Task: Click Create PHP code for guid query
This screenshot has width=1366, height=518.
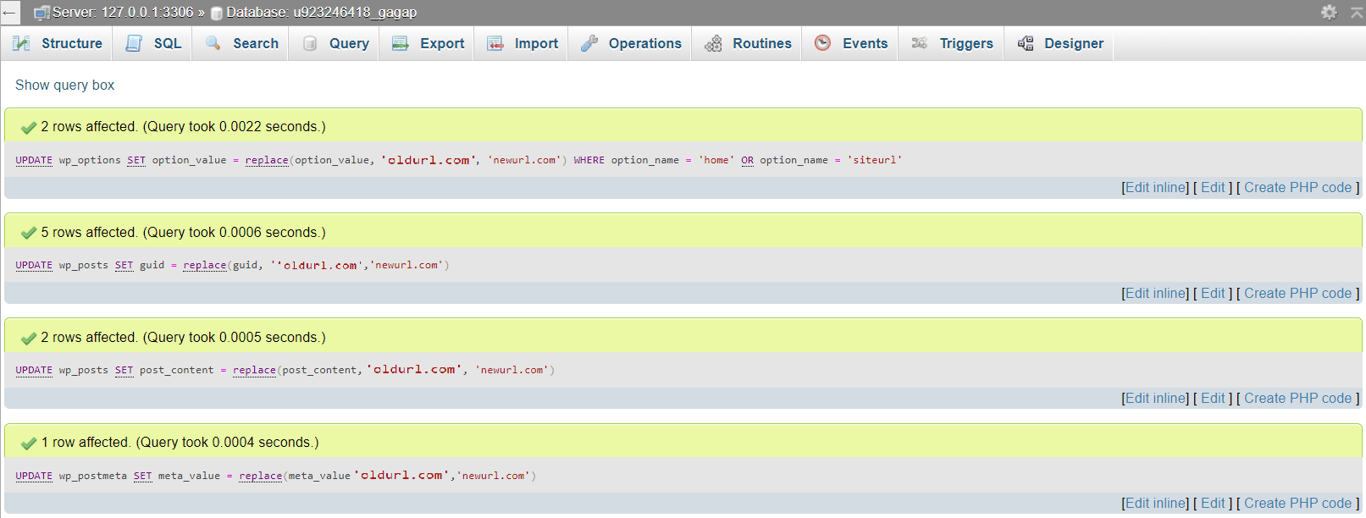Action: [1297, 293]
